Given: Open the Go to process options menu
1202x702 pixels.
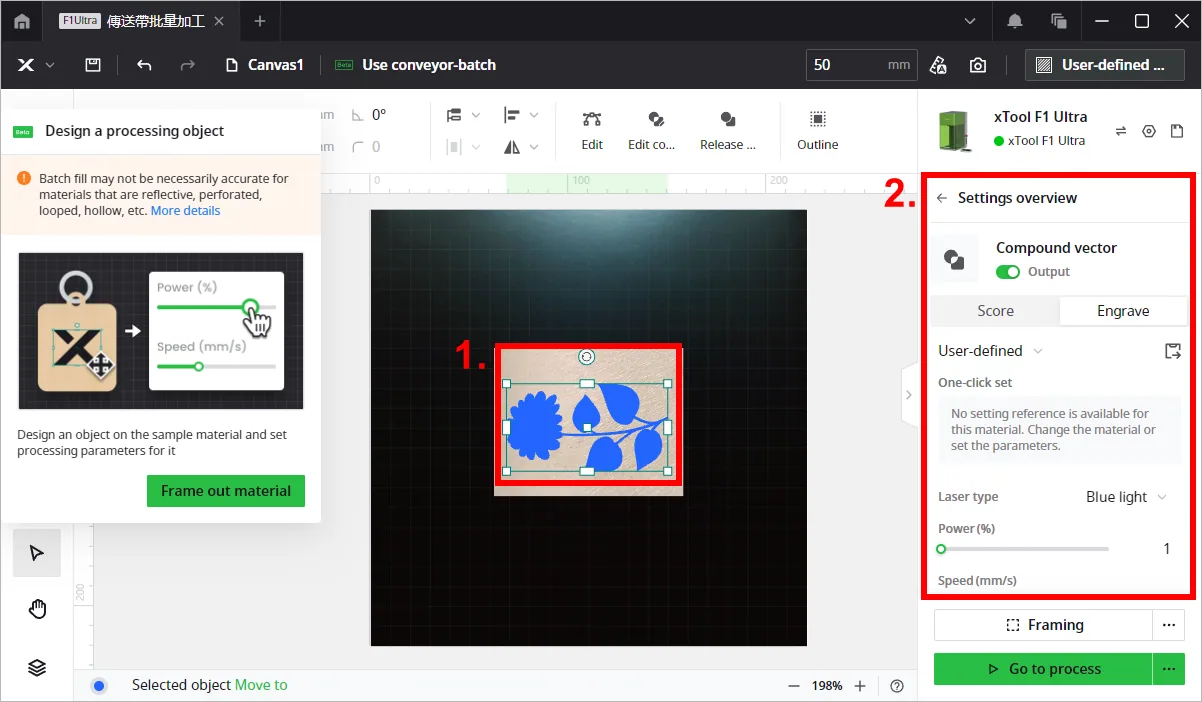Looking at the screenshot, I should (x=1168, y=669).
